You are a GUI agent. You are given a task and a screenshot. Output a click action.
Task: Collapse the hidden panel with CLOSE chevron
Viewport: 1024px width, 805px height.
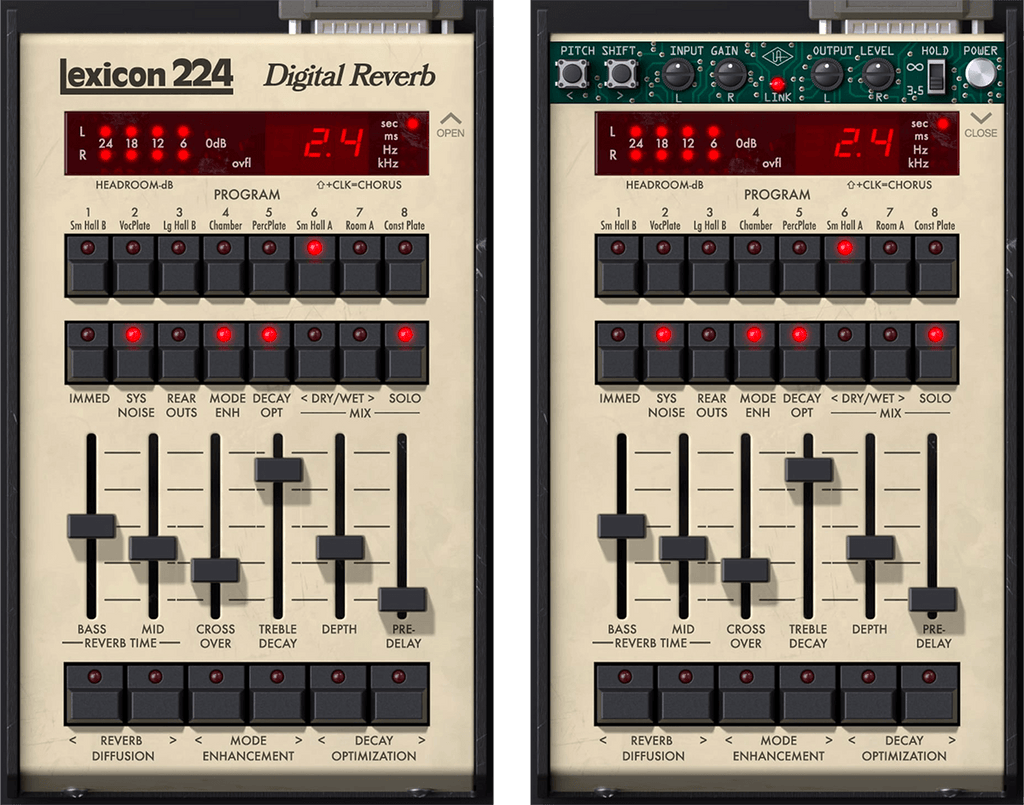[981, 125]
